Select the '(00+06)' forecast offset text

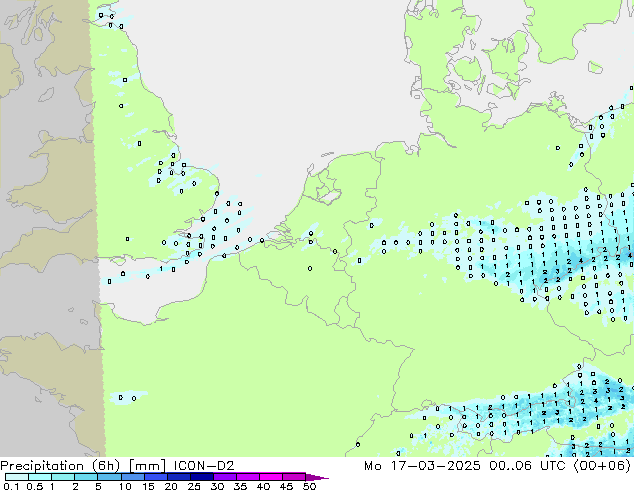[602, 466]
